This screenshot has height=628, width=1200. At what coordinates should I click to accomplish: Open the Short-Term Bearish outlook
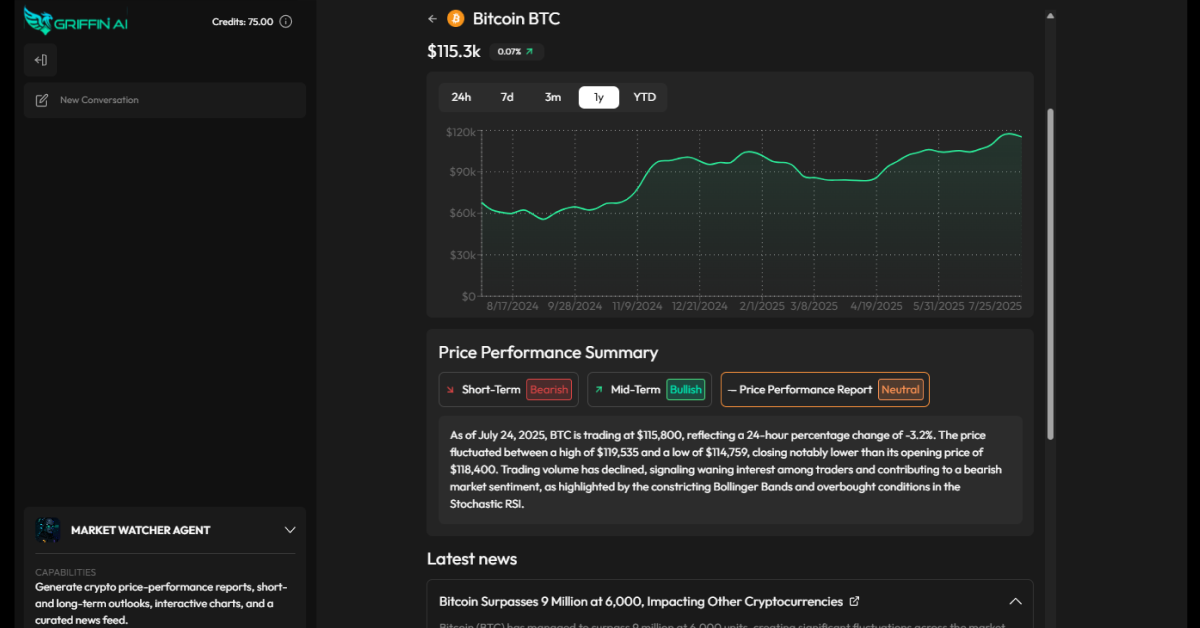508,390
